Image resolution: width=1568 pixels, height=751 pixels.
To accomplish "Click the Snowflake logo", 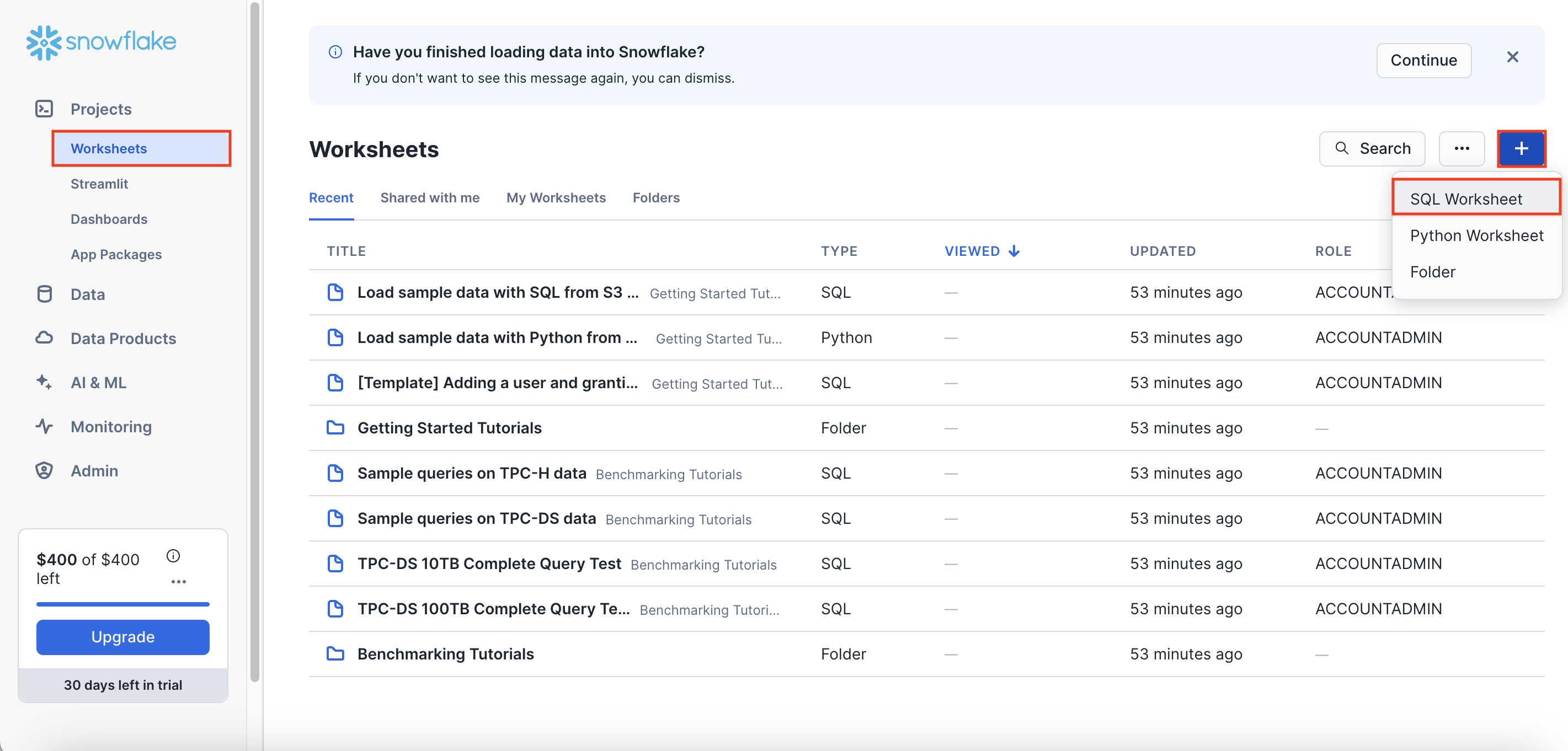I will pos(101,42).
